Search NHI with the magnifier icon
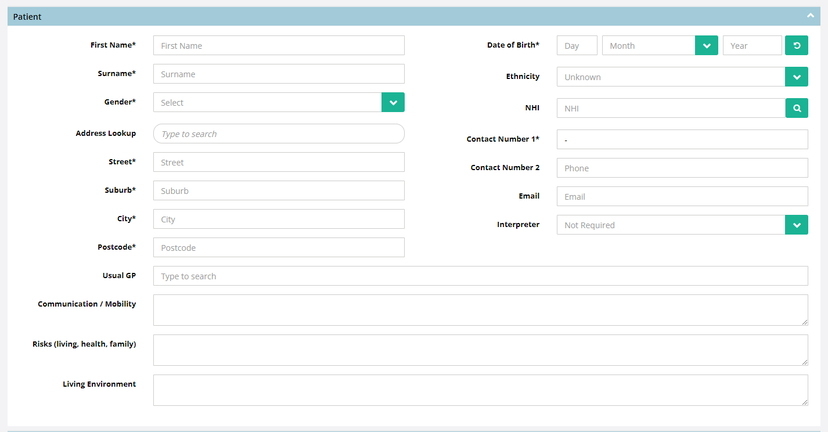This screenshot has width=828, height=432. [x=797, y=108]
